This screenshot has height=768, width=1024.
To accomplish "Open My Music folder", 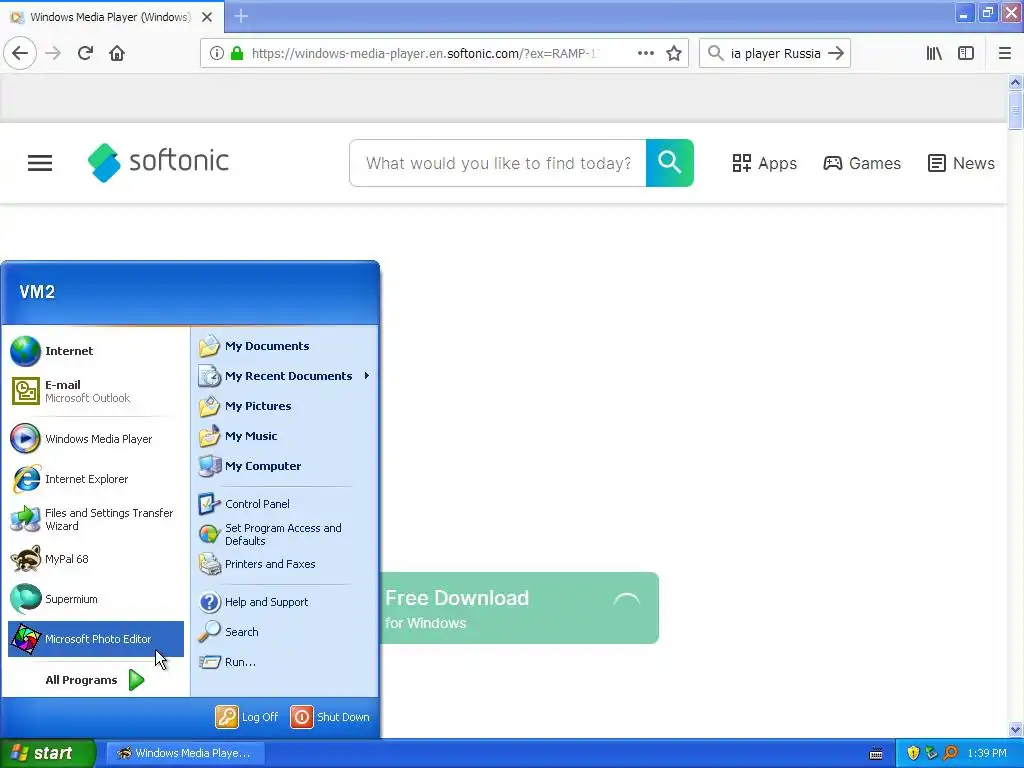I will pos(285,436).
